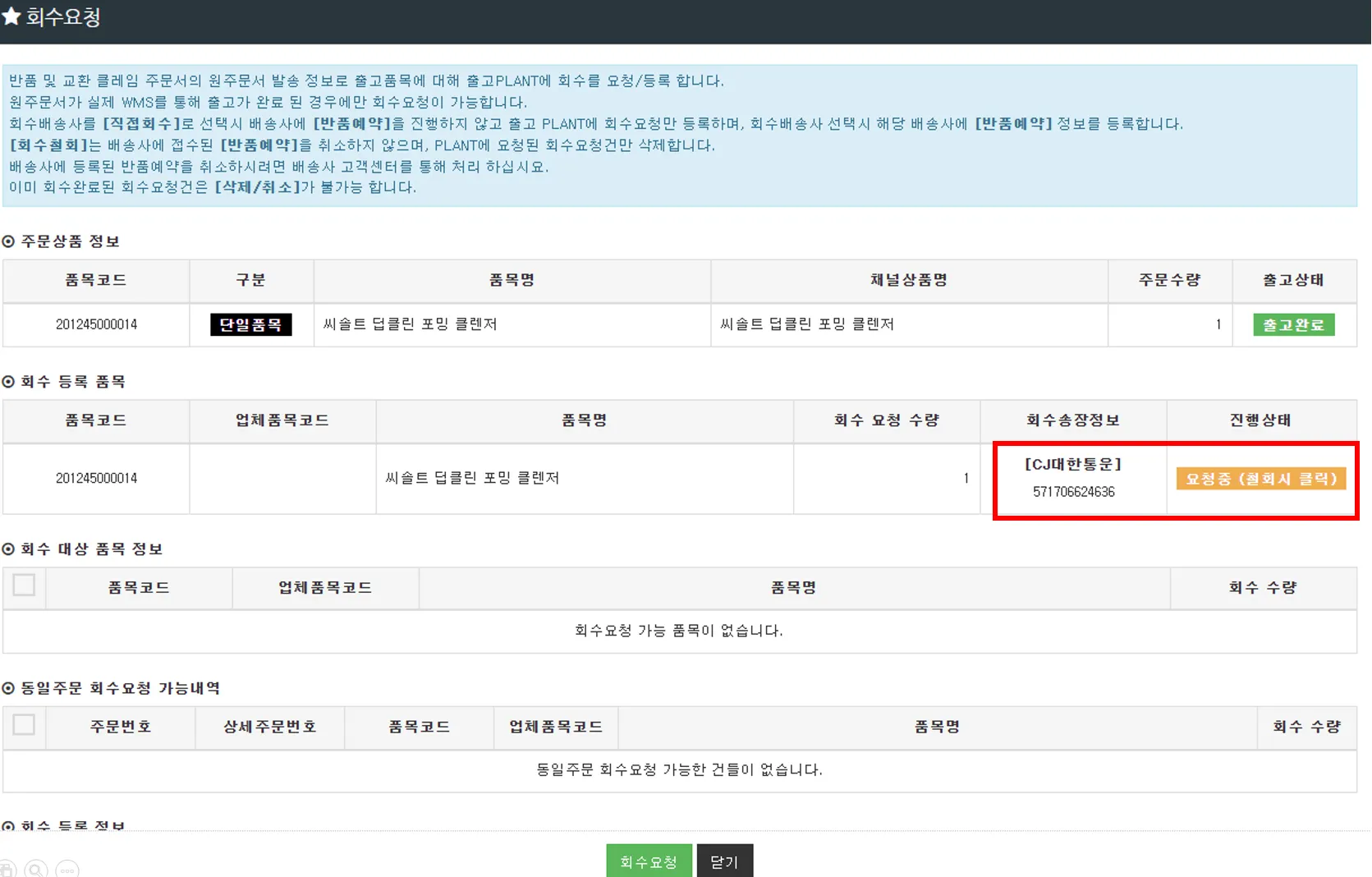Close the dialog with the 닫기 button
Screen dimensions: 1372x877
click(724, 861)
